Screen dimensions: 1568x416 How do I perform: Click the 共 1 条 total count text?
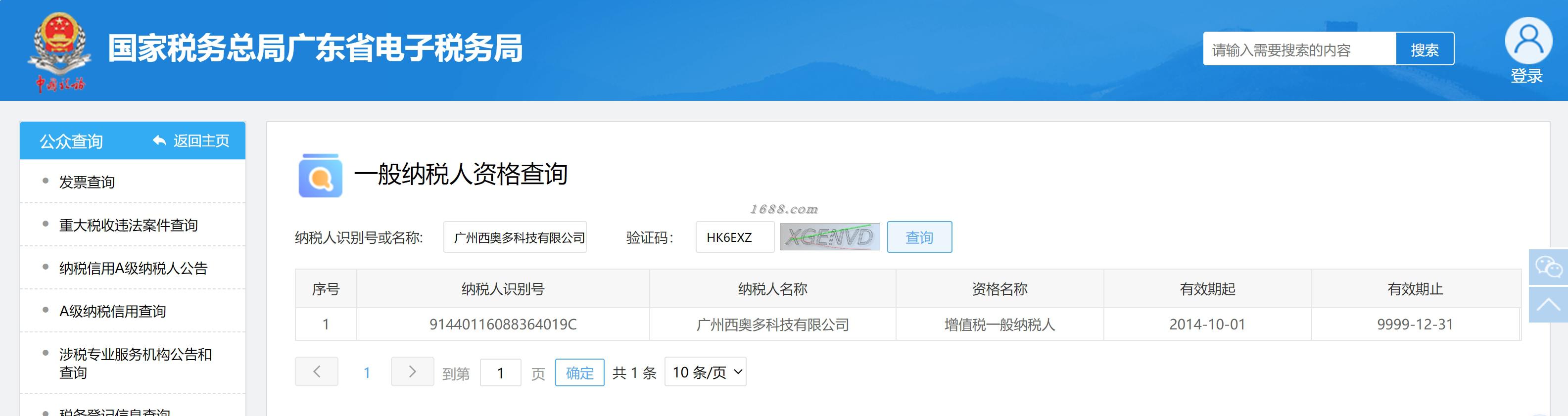click(x=634, y=372)
